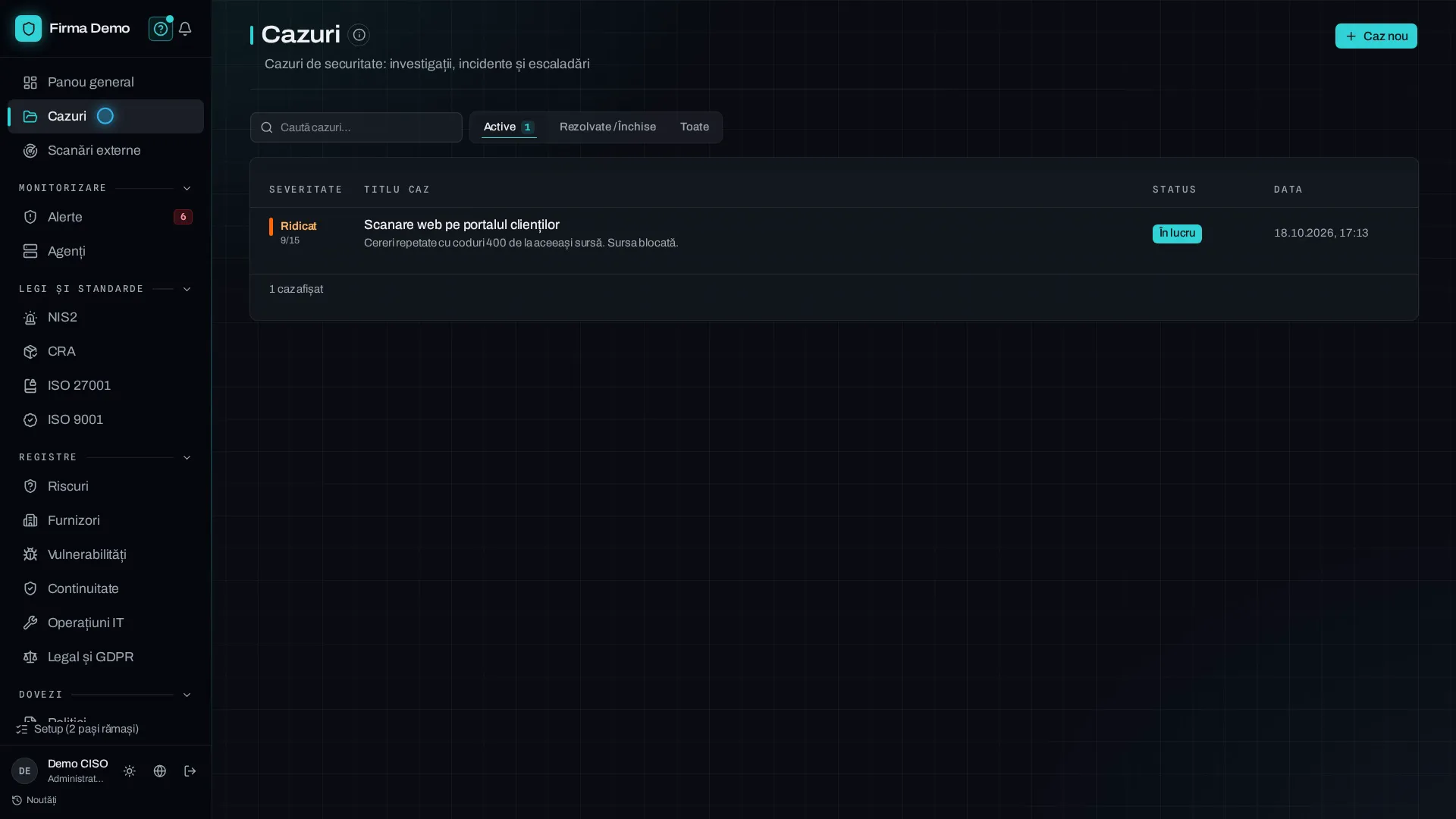Select the Active tab

click(509, 127)
